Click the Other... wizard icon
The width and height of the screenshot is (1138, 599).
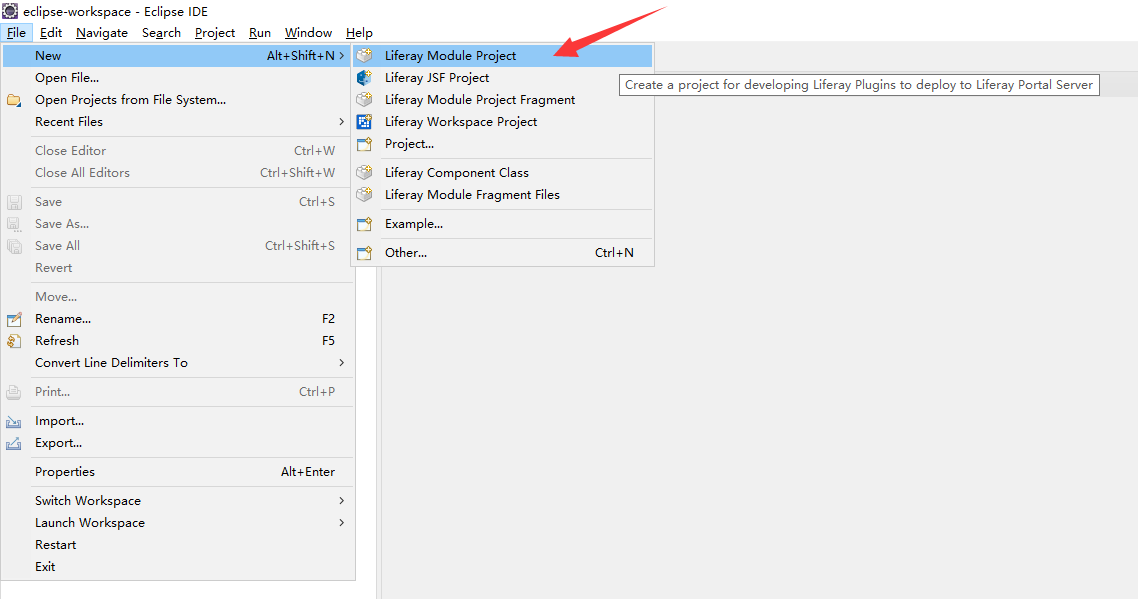coord(364,253)
